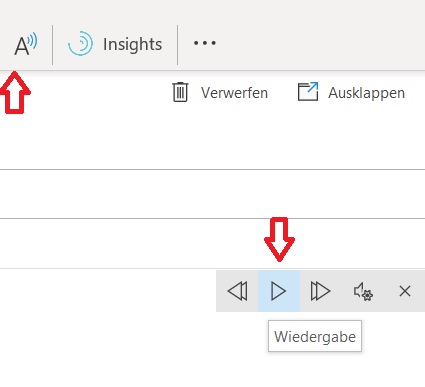Close the Read Aloud playback bar
Viewport: 425px width, 387px height.
405,291
